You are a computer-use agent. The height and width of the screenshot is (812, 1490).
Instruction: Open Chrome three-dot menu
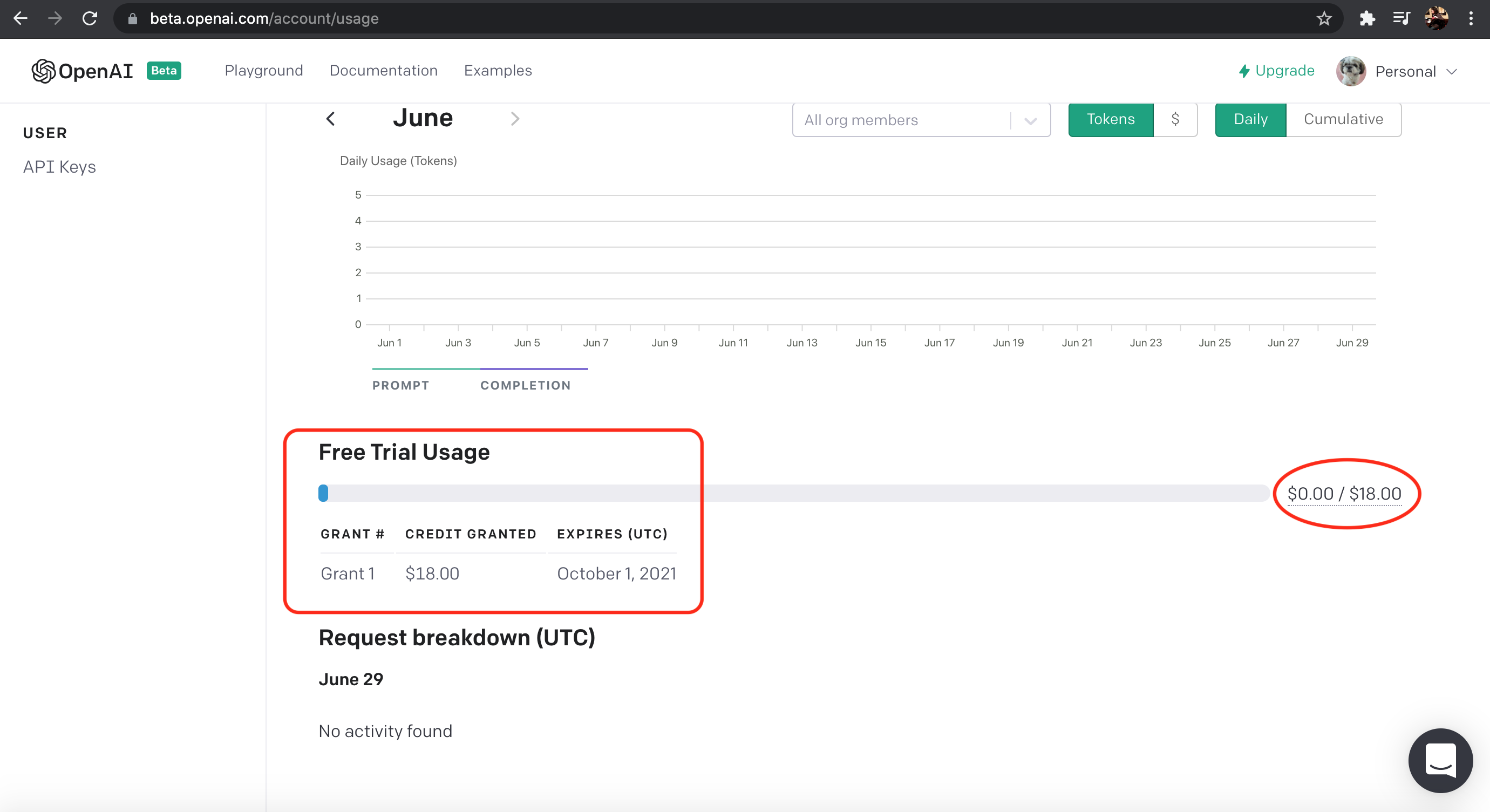1471,18
